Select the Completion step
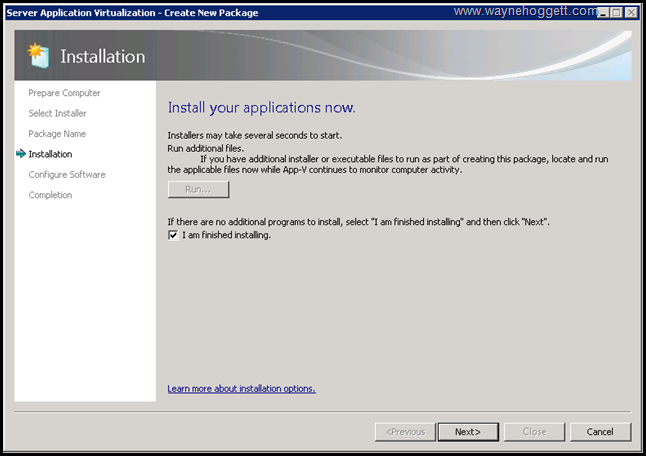Image resolution: width=646 pixels, height=456 pixels. coord(50,195)
